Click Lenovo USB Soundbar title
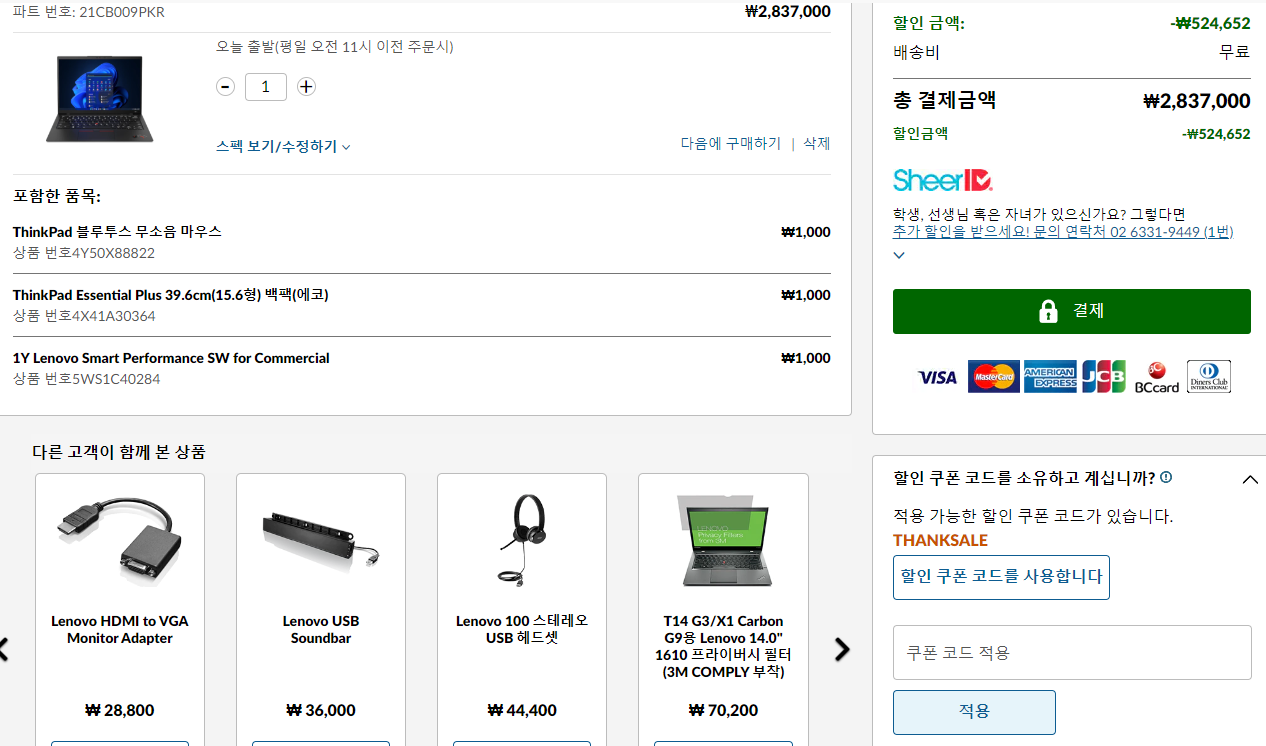 pos(321,630)
